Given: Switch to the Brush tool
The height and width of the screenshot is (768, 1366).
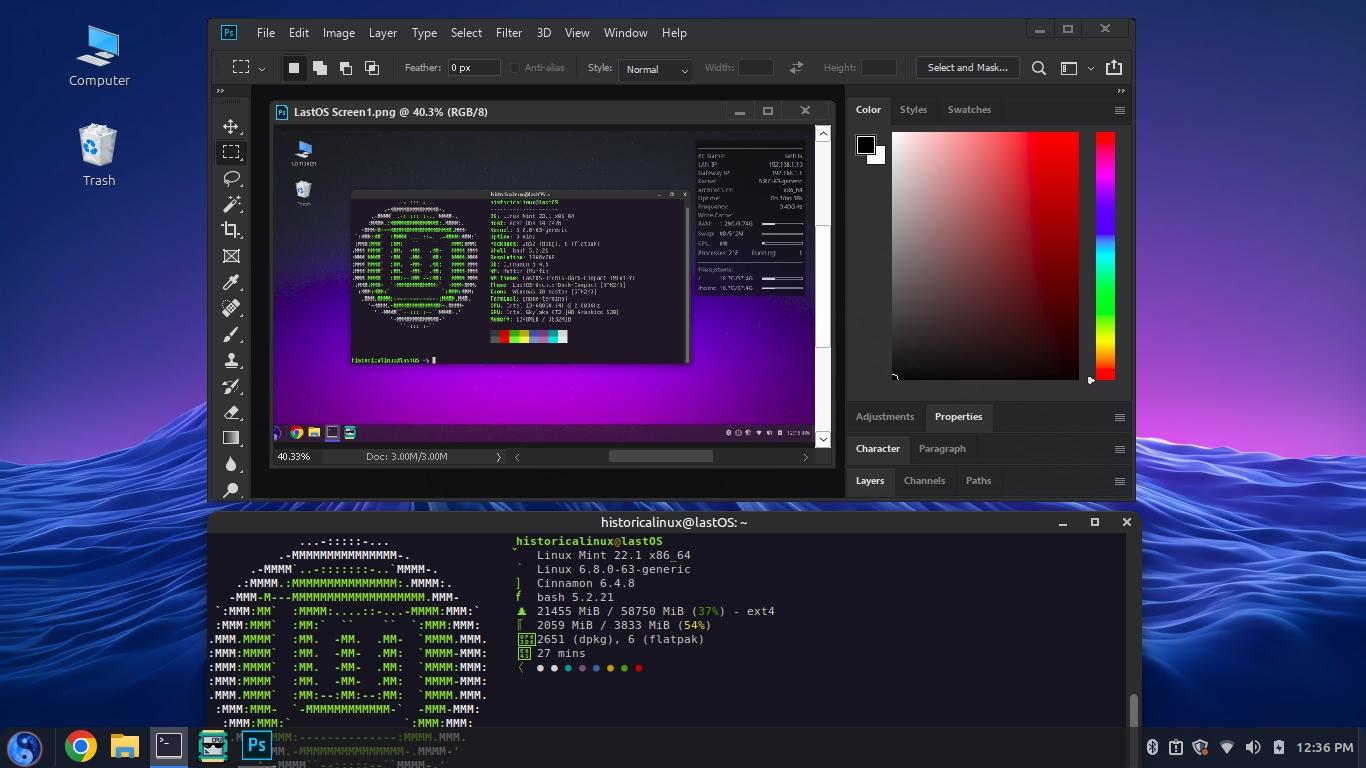Looking at the screenshot, I should coord(231,334).
